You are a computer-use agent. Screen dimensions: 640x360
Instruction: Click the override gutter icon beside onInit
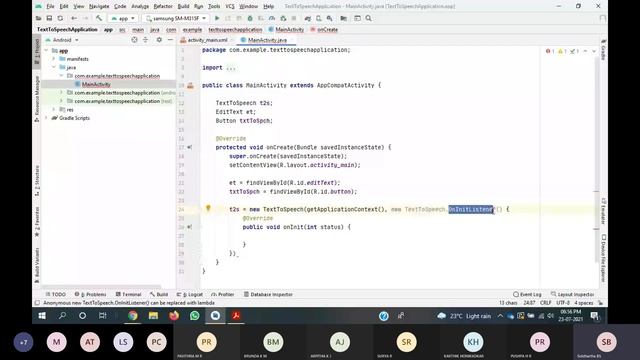tap(190, 227)
